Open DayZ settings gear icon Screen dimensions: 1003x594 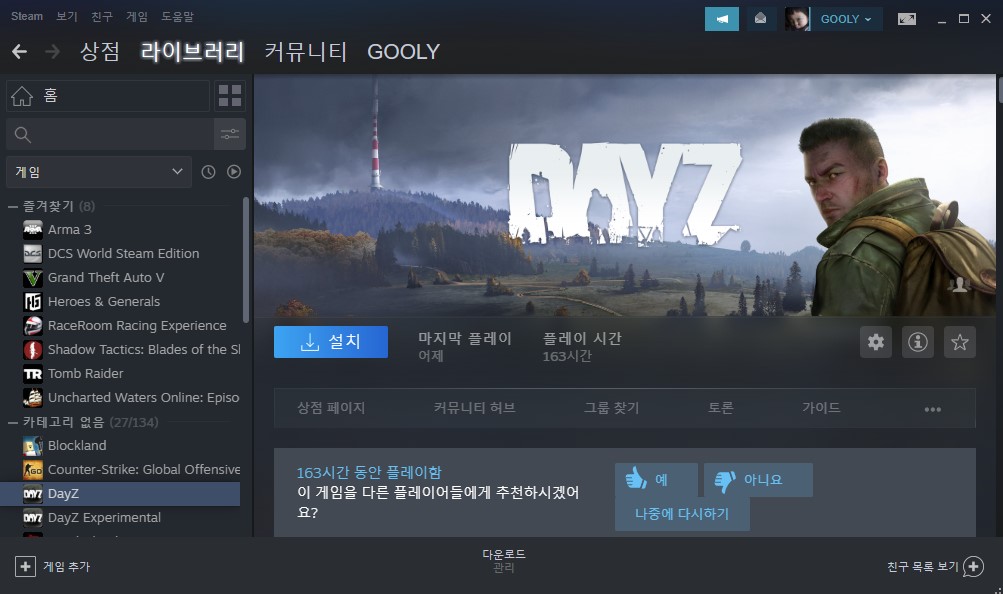(x=876, y=342)
